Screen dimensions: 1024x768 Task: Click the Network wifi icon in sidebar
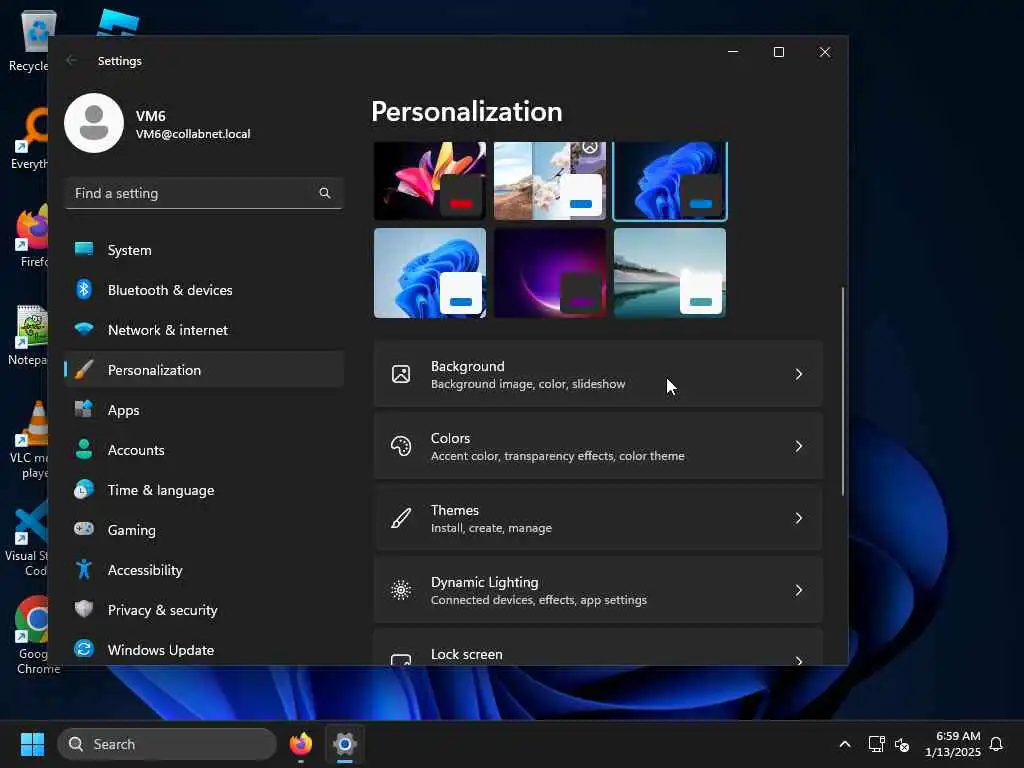pyautogui.click(x=84, y=328)
